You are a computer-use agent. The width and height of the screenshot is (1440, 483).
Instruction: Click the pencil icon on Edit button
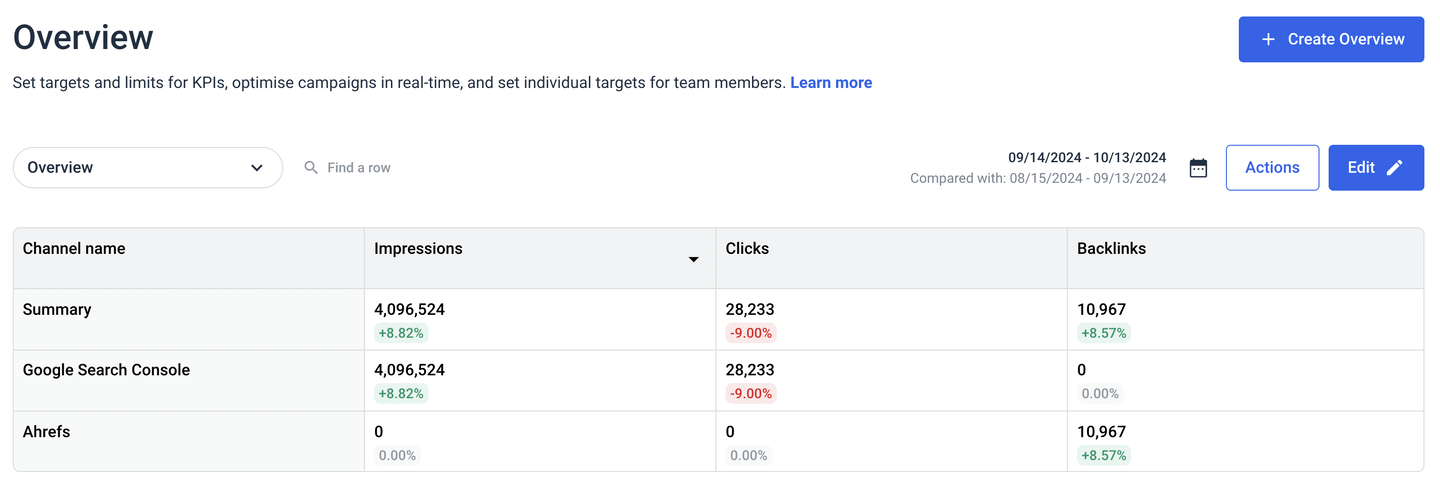click(1394, 168)
